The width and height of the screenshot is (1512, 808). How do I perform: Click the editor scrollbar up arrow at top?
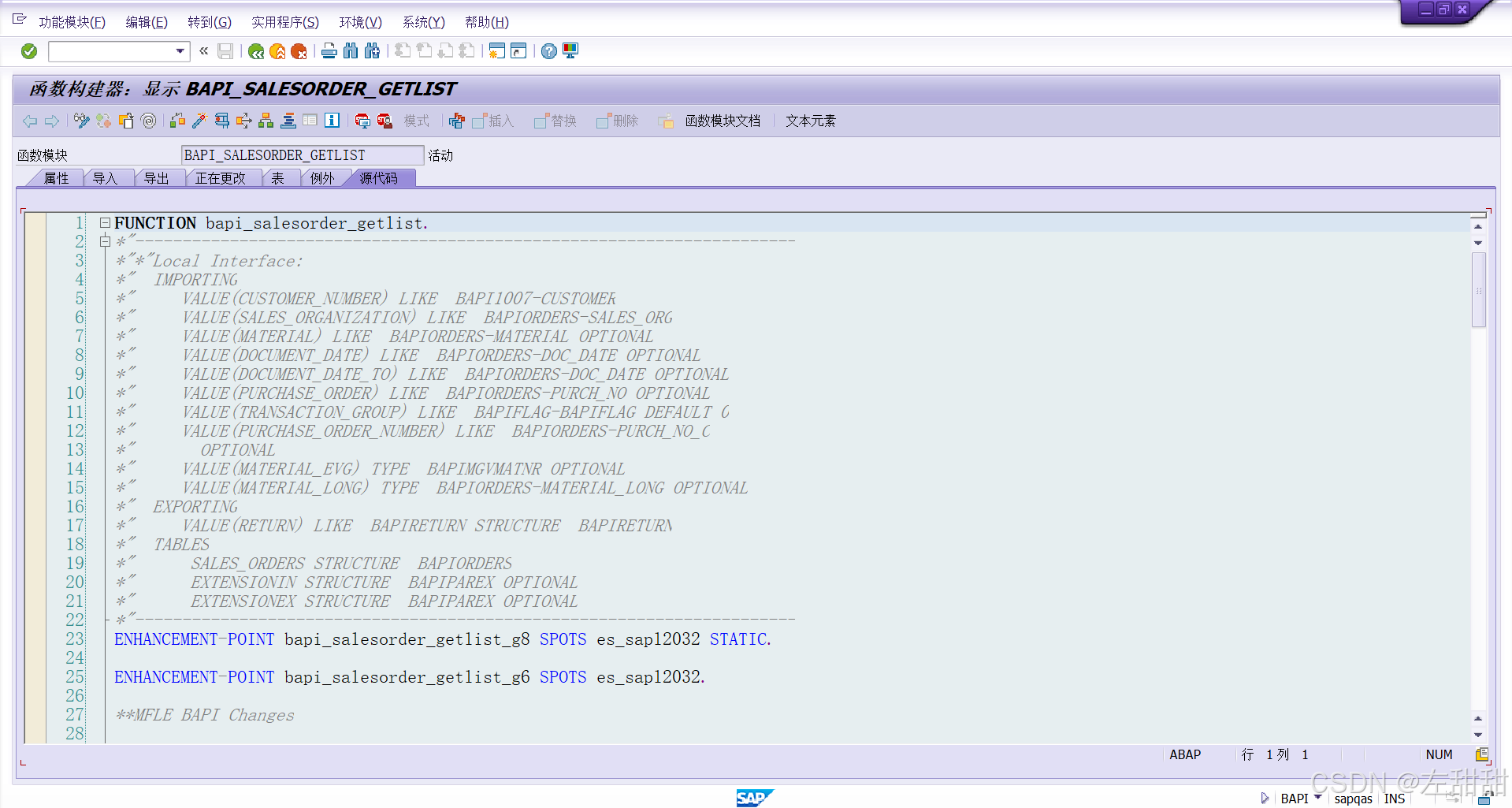coord(1478,226)
